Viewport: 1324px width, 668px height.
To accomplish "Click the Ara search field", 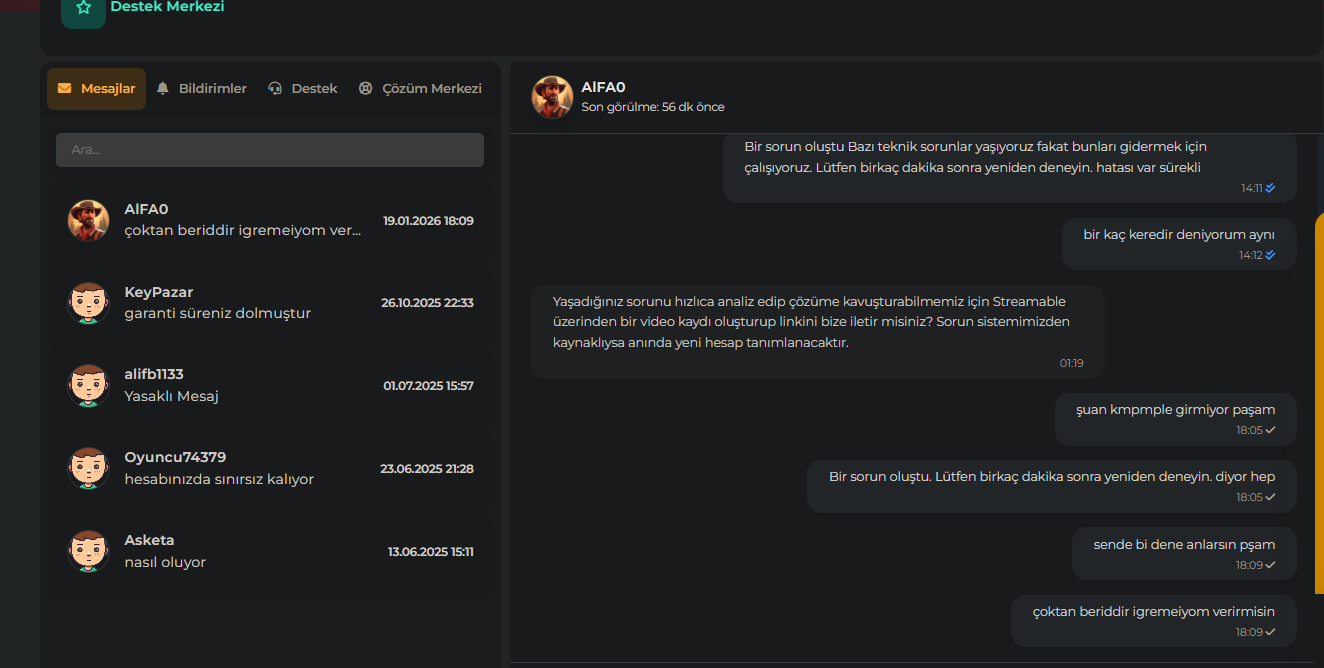I will tap(270, 150).
